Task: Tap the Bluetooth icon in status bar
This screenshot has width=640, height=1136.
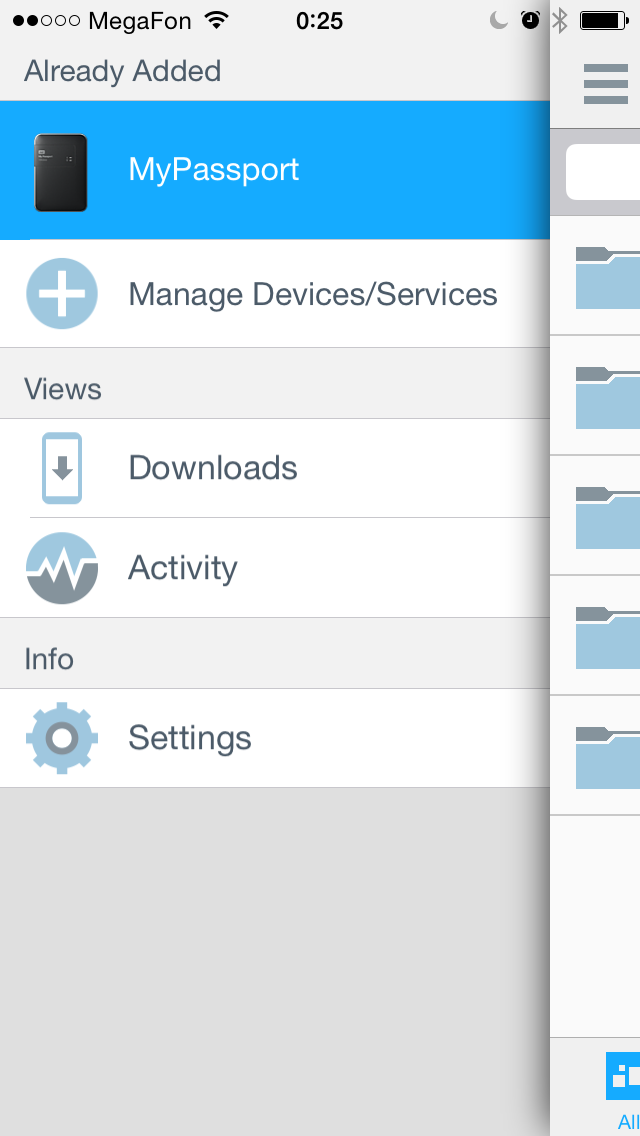Action: click(560, 21)
